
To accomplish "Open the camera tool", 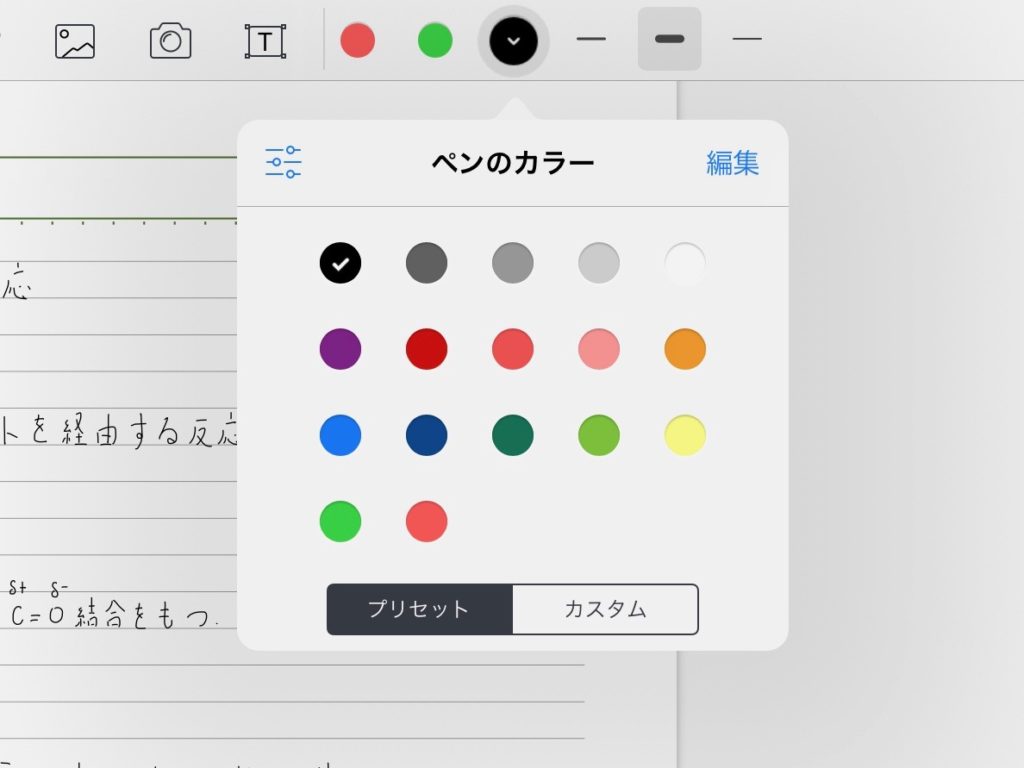I will coord(170,41).
